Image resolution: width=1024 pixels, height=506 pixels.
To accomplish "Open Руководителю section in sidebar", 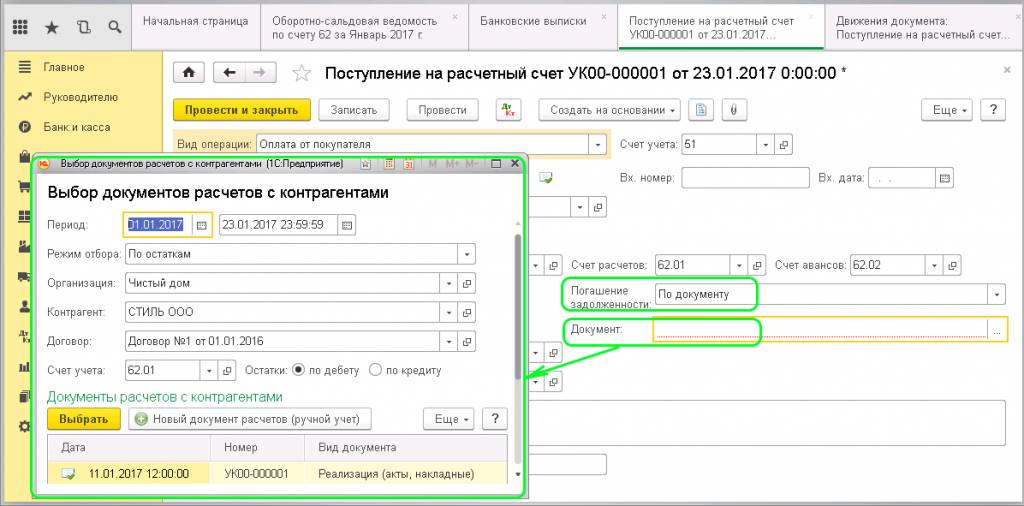I will (80, 97).
